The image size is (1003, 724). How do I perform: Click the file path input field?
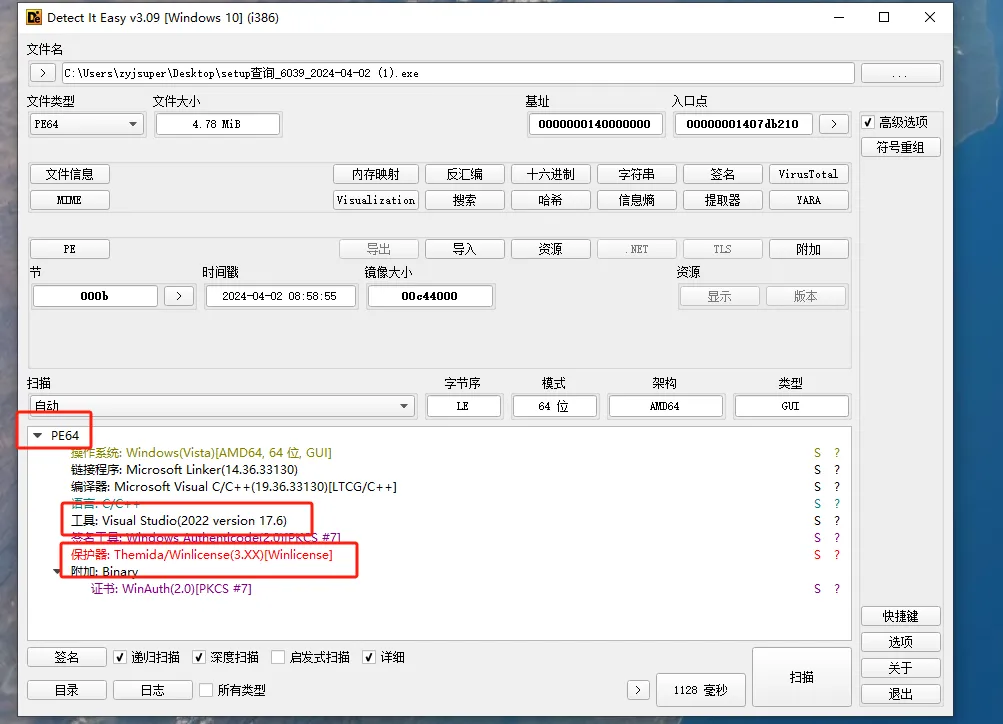tap(457, 73)
